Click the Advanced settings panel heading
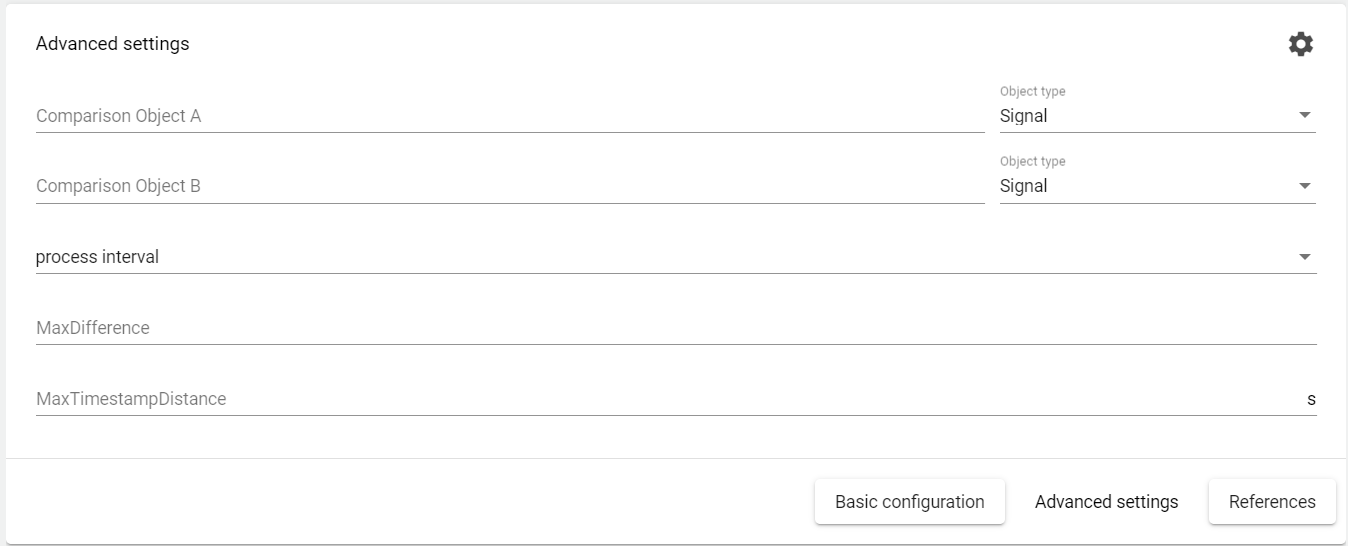 click(x=113, y=44)
